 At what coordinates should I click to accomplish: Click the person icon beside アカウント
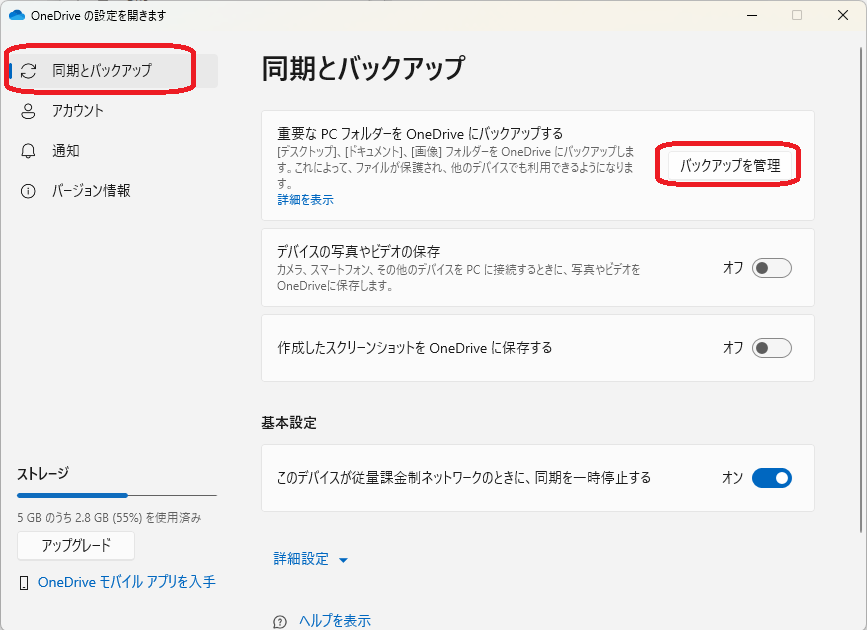point(28,111)
